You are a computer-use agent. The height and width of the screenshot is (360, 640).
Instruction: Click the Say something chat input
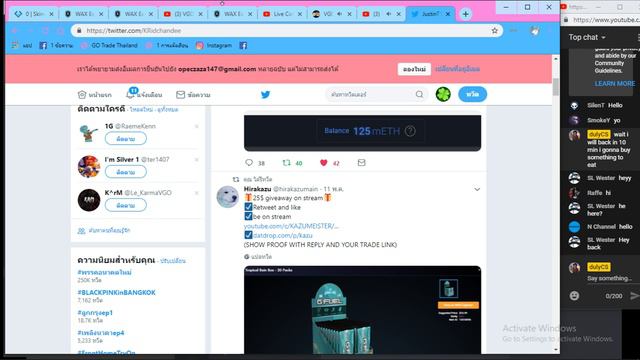tap(609, 278)
